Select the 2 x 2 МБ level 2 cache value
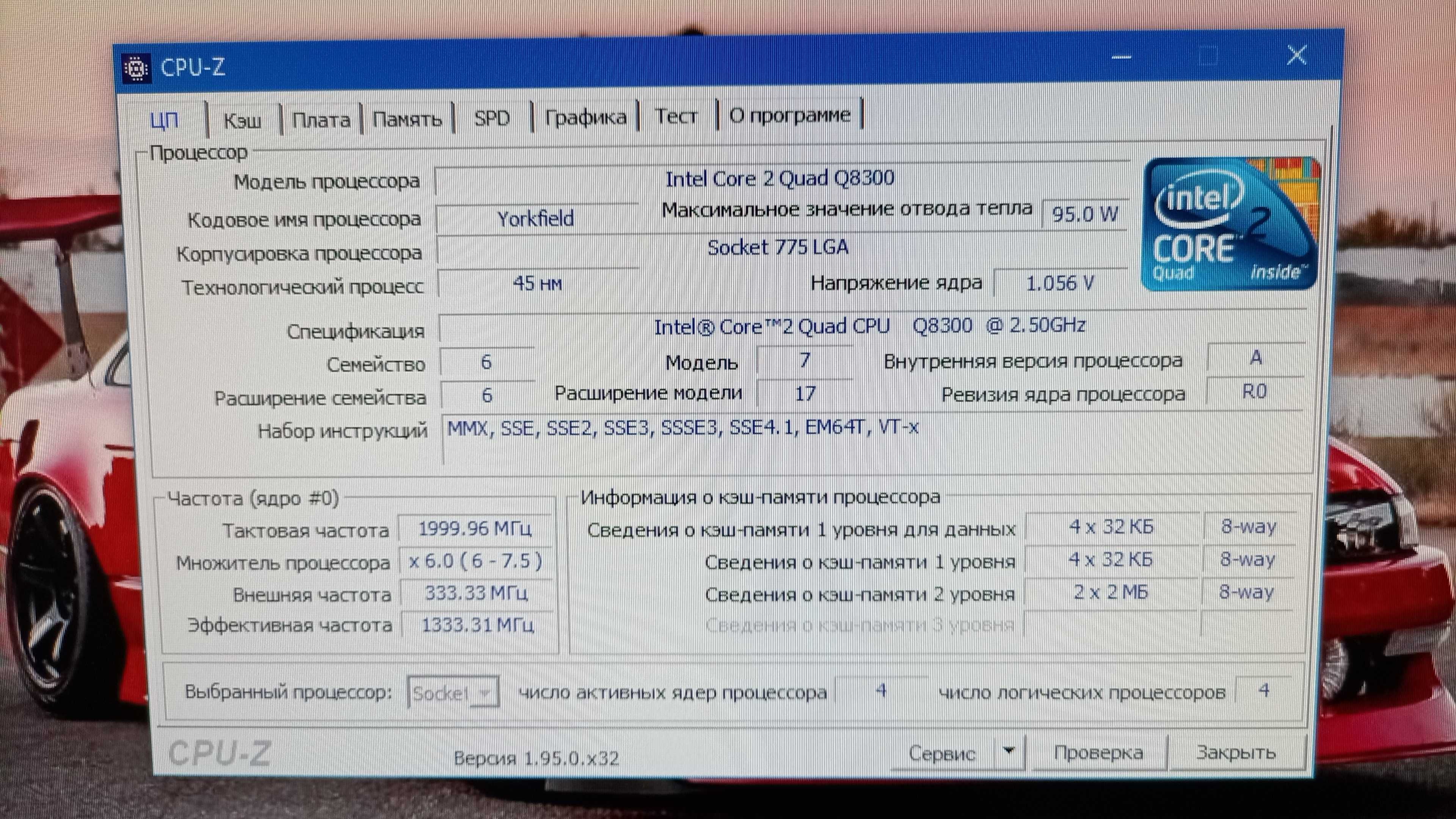This screenshot has height=819, width=1456. 1111,592
